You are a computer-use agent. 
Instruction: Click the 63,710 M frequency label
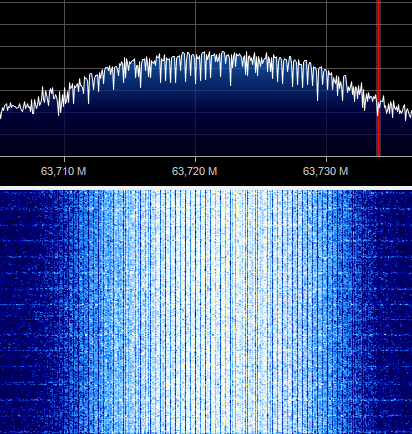point(64,171)
